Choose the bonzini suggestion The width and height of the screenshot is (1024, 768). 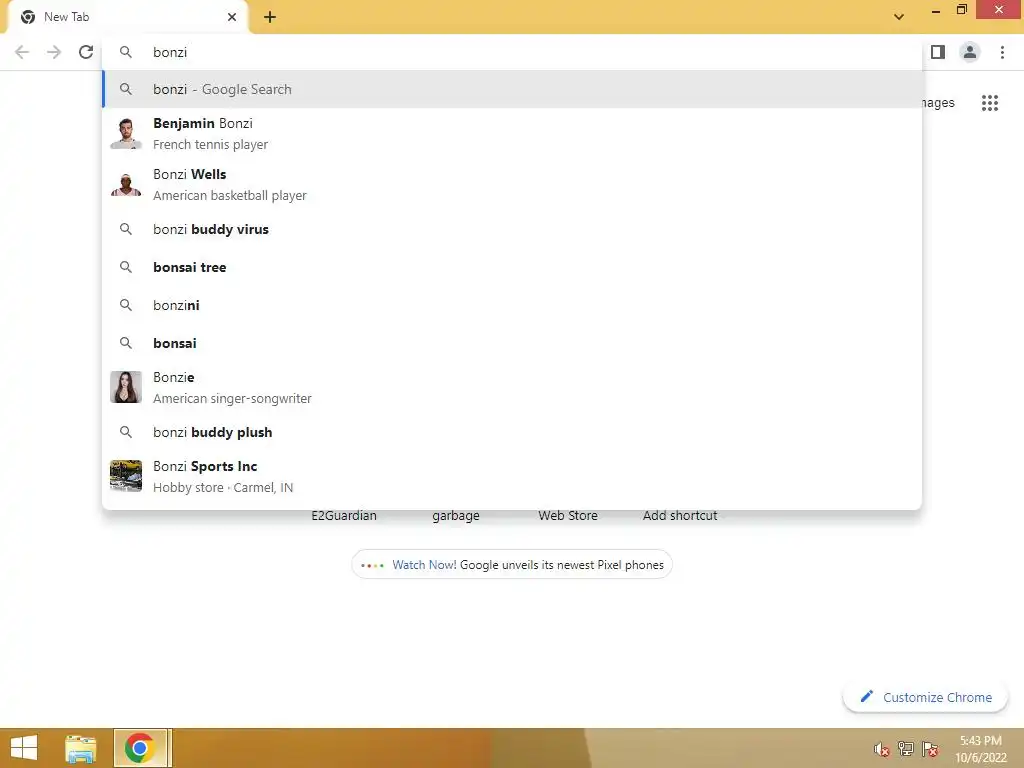[x=512, y=305]
